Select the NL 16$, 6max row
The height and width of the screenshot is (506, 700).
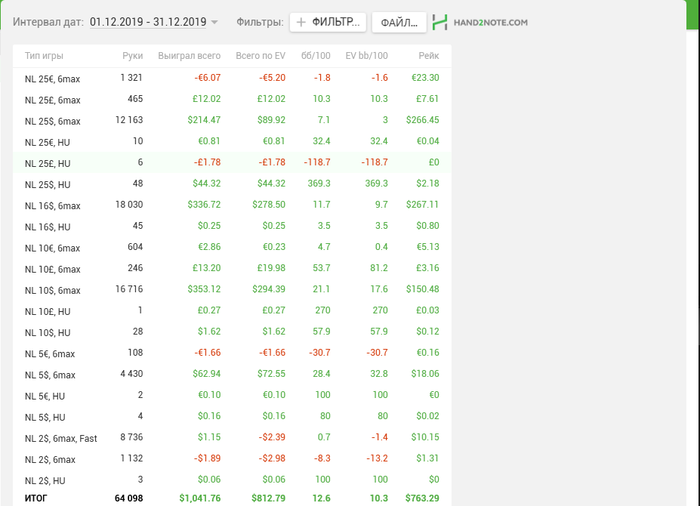(x=232, y=205)
